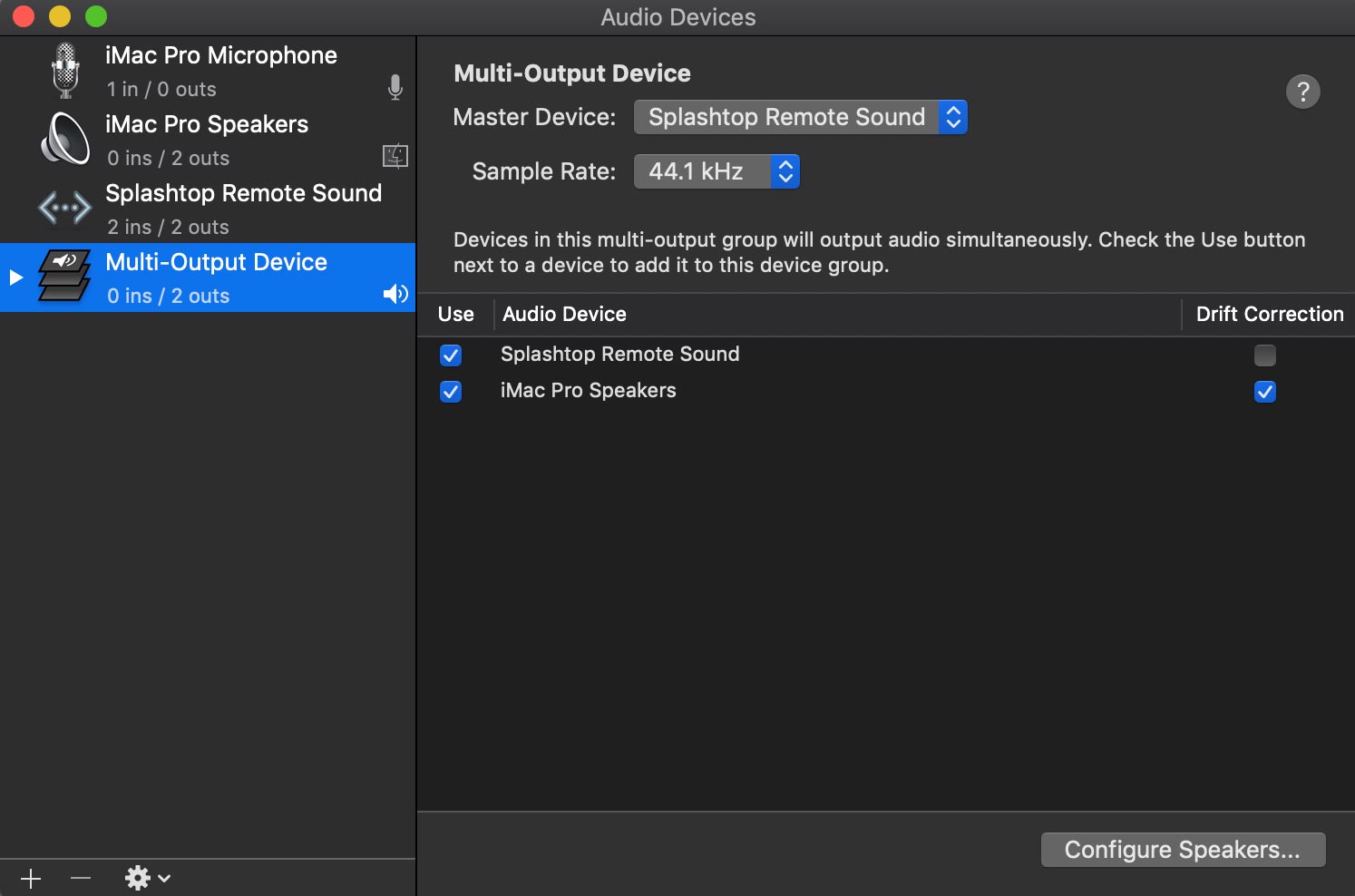Click the Multi-Output Device heading title

[x=572, y=73]
